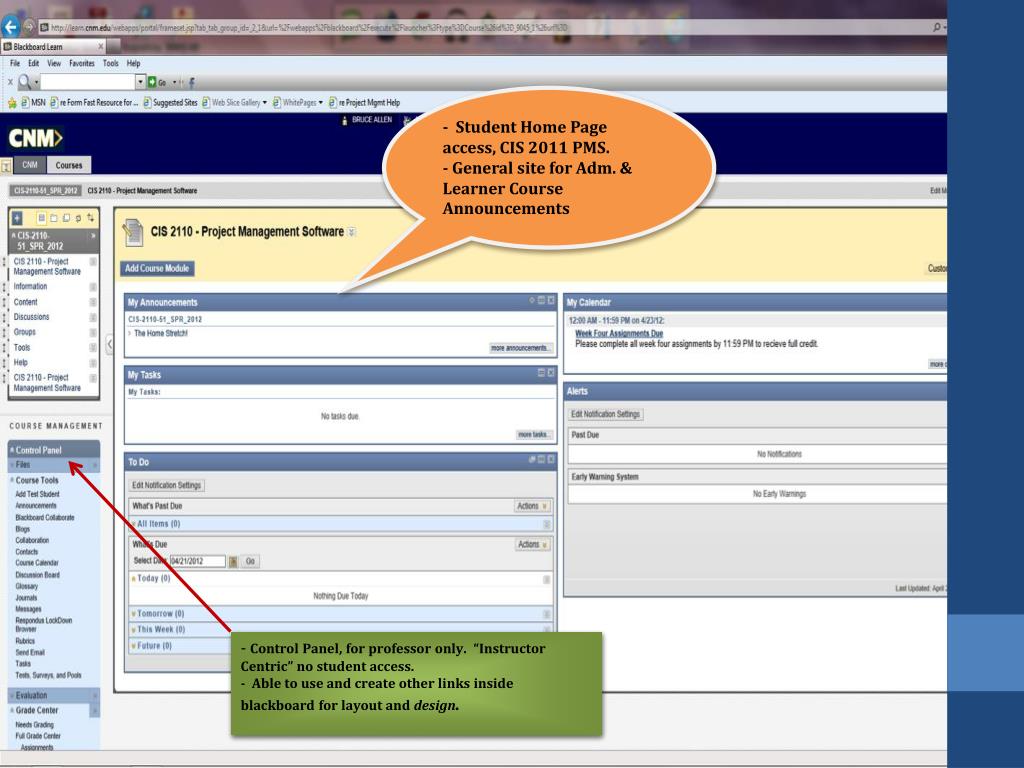Close the My Tasks module
The width and height of the screenshot is (1024, 768).
(x=551, y=372)
